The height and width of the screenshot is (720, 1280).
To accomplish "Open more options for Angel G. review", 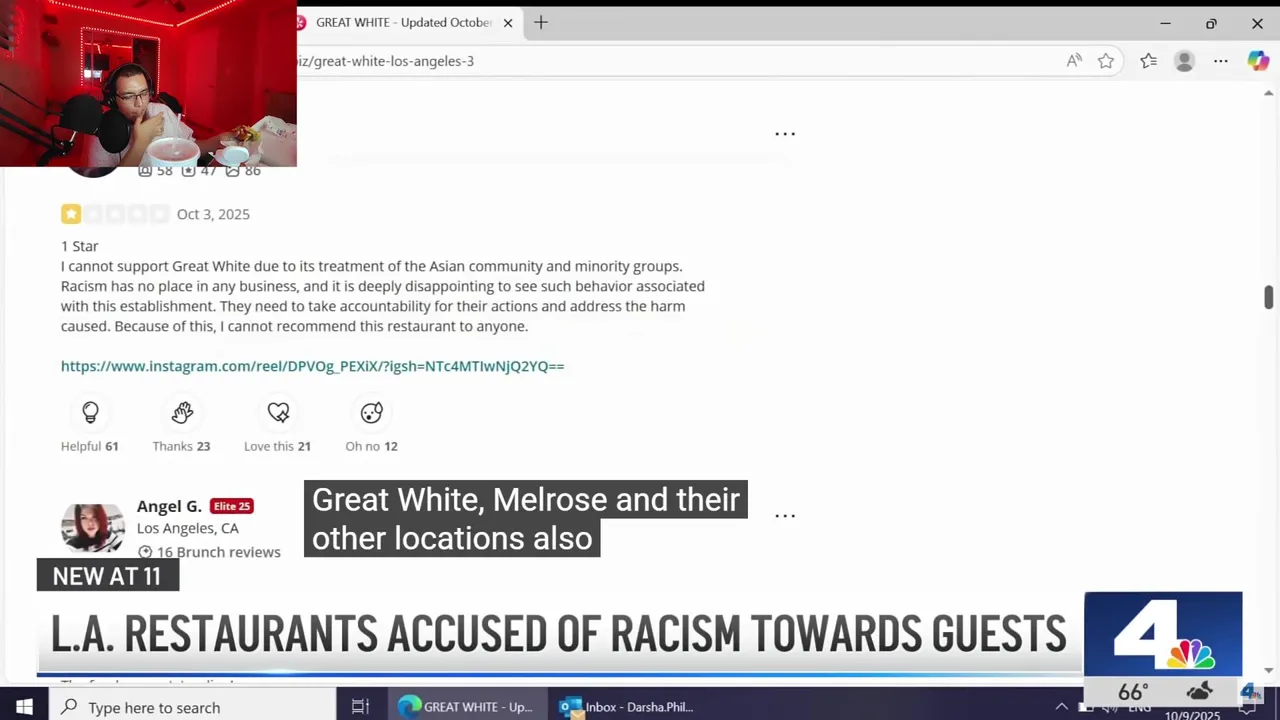I will tap(785, 516).
